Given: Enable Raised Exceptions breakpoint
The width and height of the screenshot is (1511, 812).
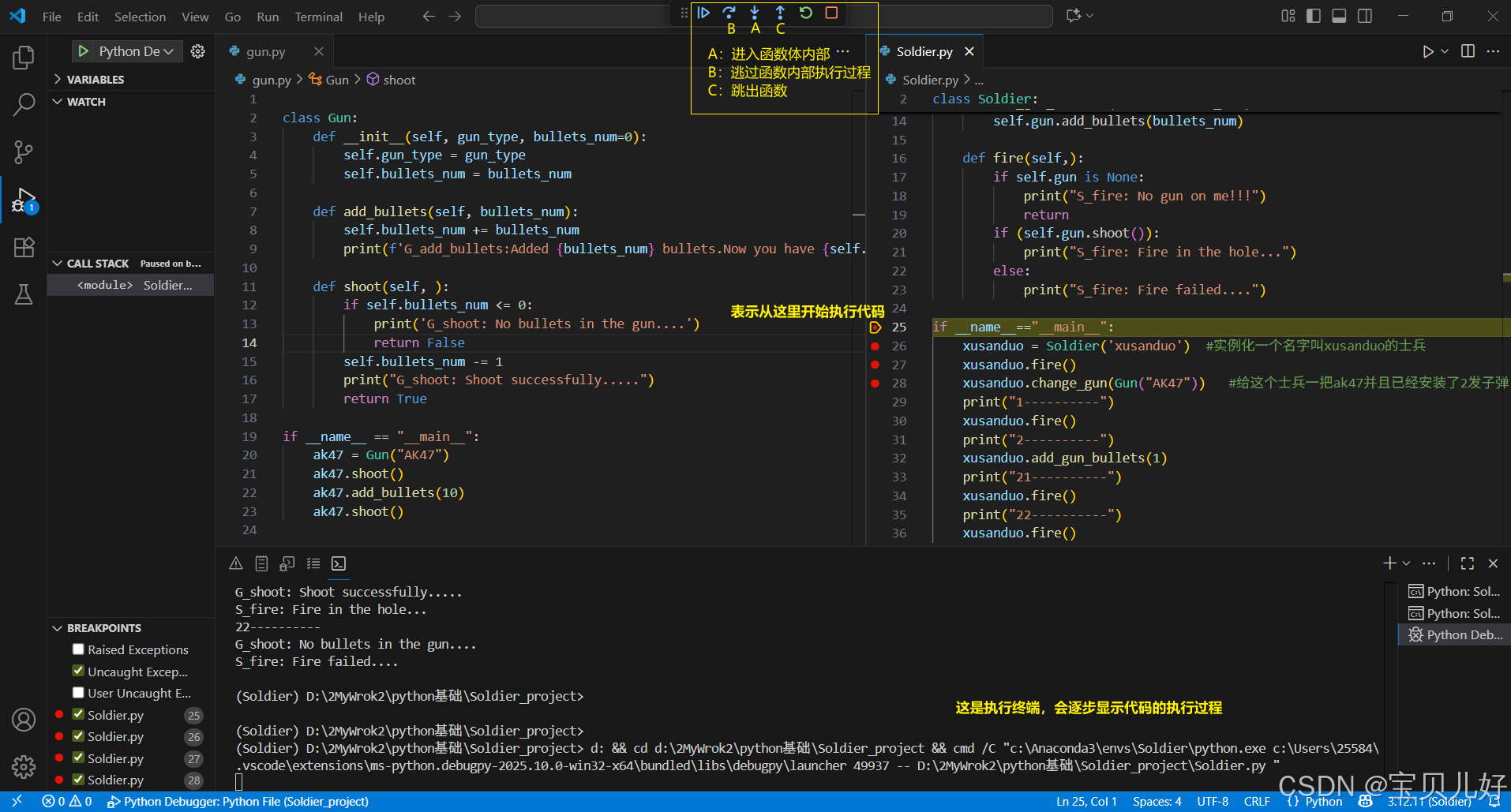Looking at the screenshot, I should tap(78, 649).
